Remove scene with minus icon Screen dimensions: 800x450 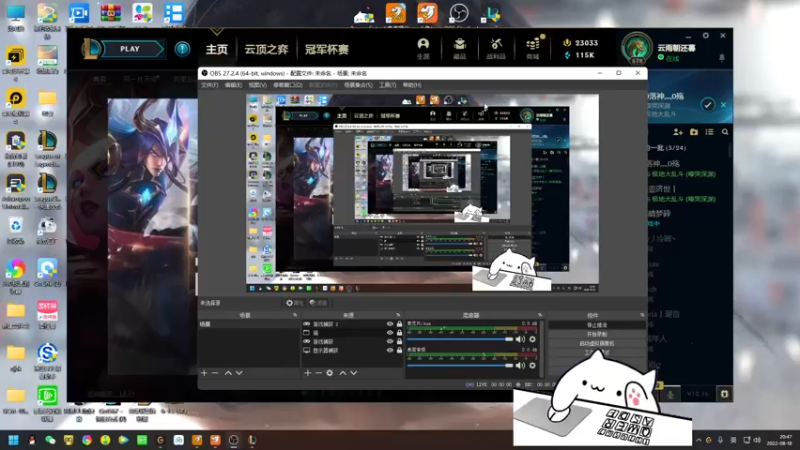pyautogui.click(x=215, y=373)
